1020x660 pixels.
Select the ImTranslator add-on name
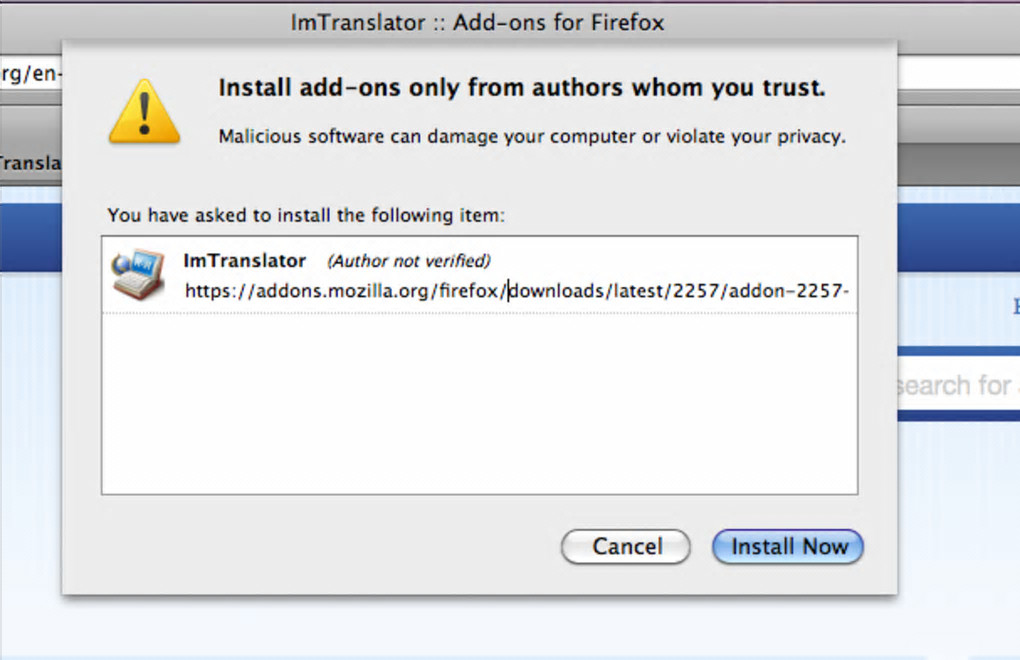244,261
